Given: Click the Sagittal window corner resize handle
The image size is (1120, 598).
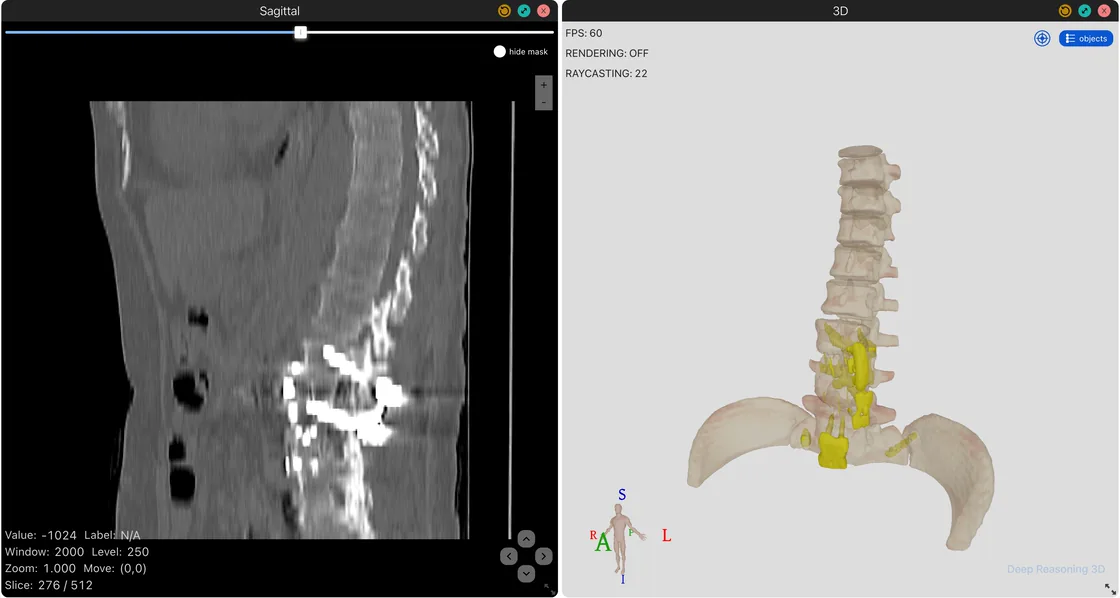Looking at the screenshot, I should [547, 587].
